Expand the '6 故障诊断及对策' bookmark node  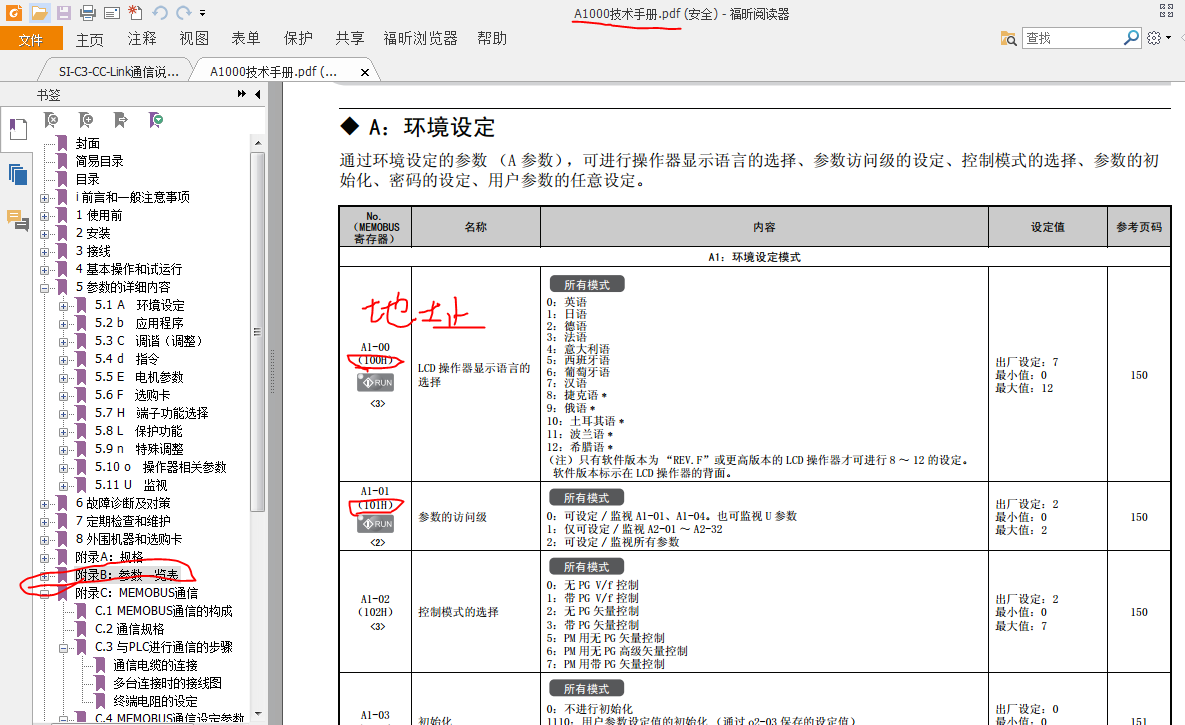tap(45, 503)
